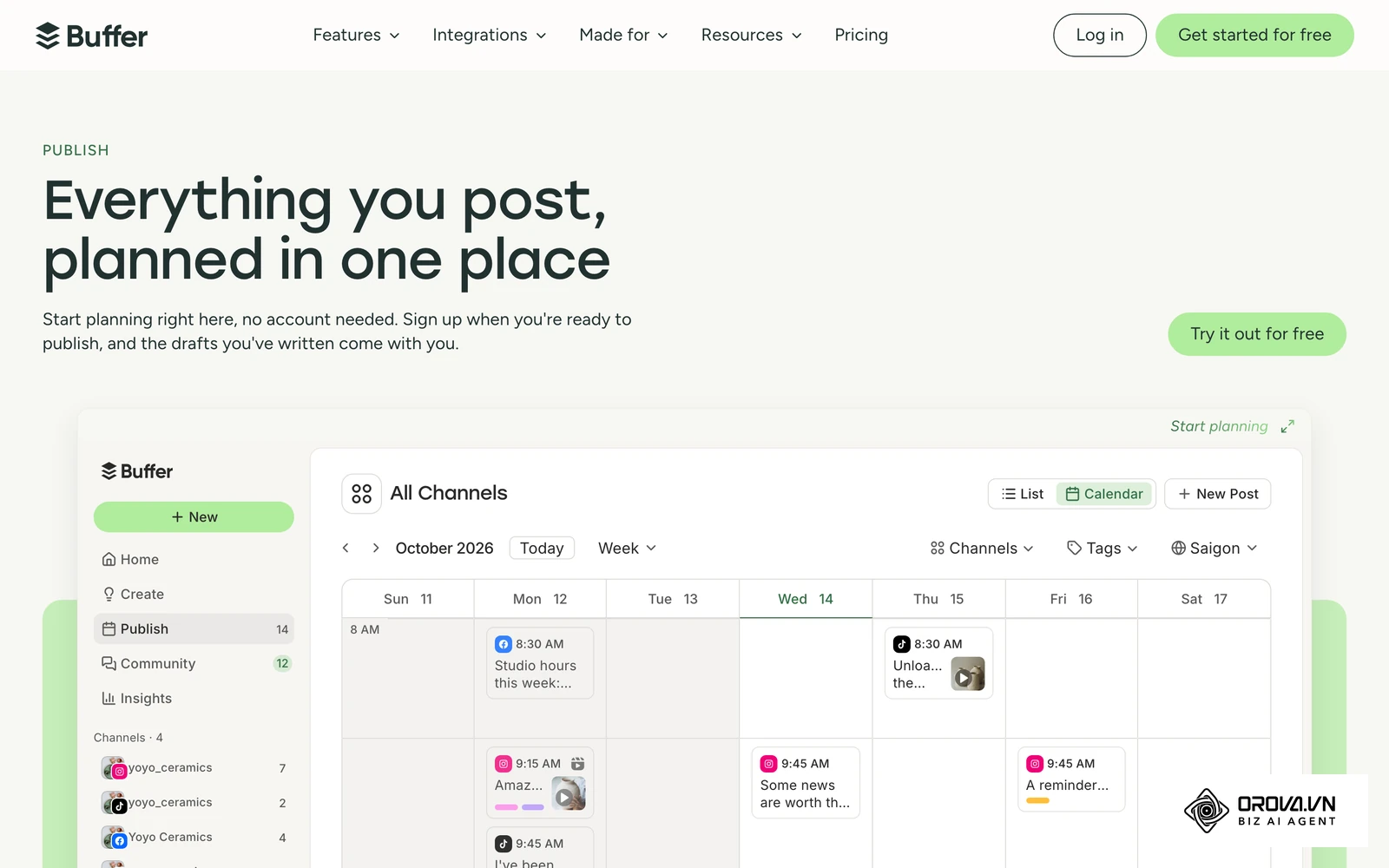Select the Yoyo Ceramics Facebook channel
1389x868 pixels.
click(194, 838)
